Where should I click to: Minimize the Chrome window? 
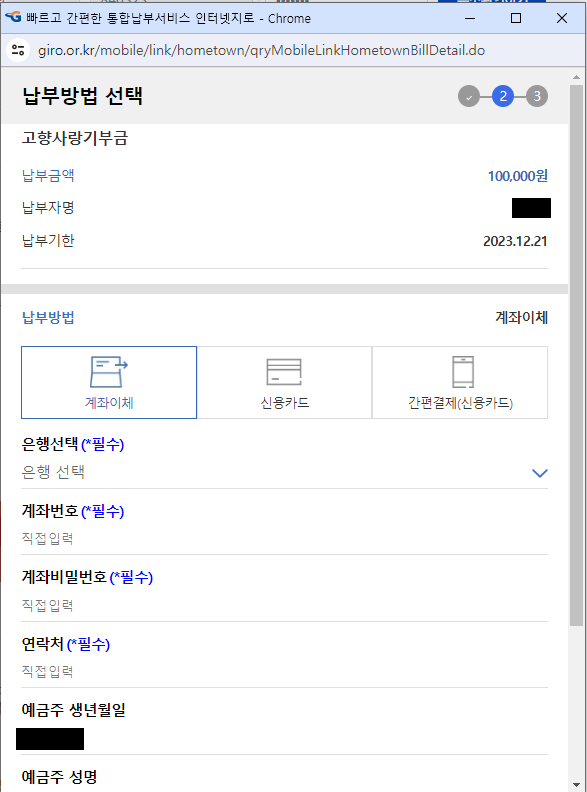[470, 18]
